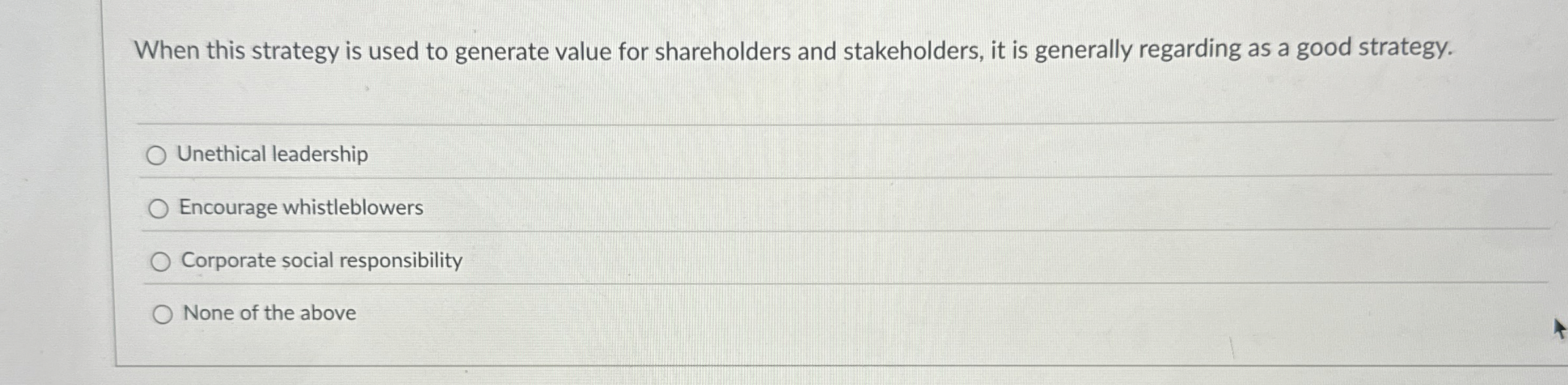Click the None of the above answer text
The height and width of the screenshot is (385, 1568).
(270, 313)
